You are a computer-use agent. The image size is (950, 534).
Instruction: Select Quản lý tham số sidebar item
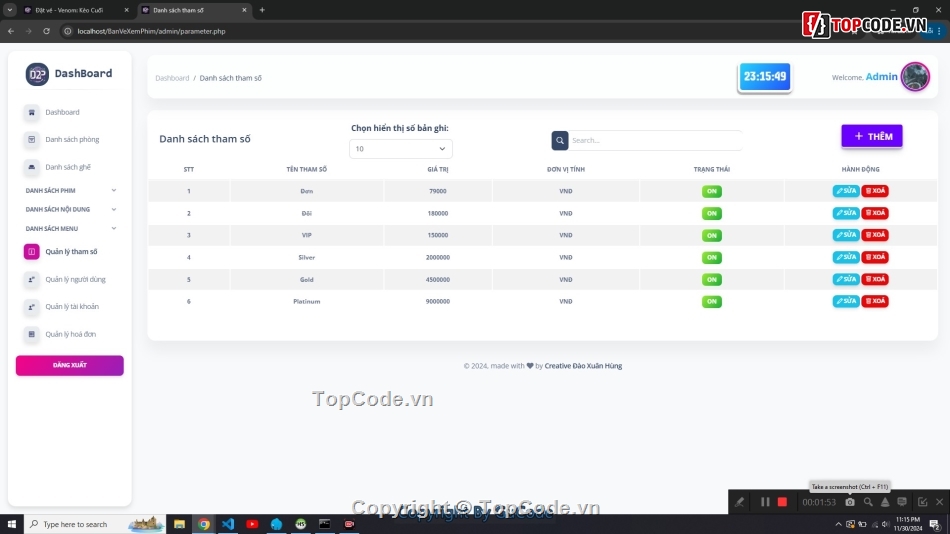(70, 252)
